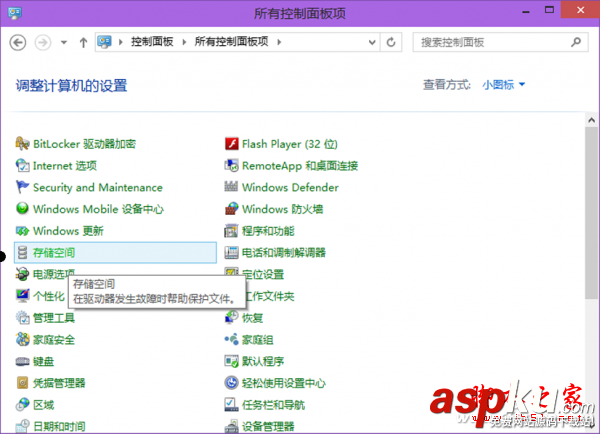Viewport: 600px width, 434px height.
Task: Open the 程序和功能 link text
Action: [268, 231]
